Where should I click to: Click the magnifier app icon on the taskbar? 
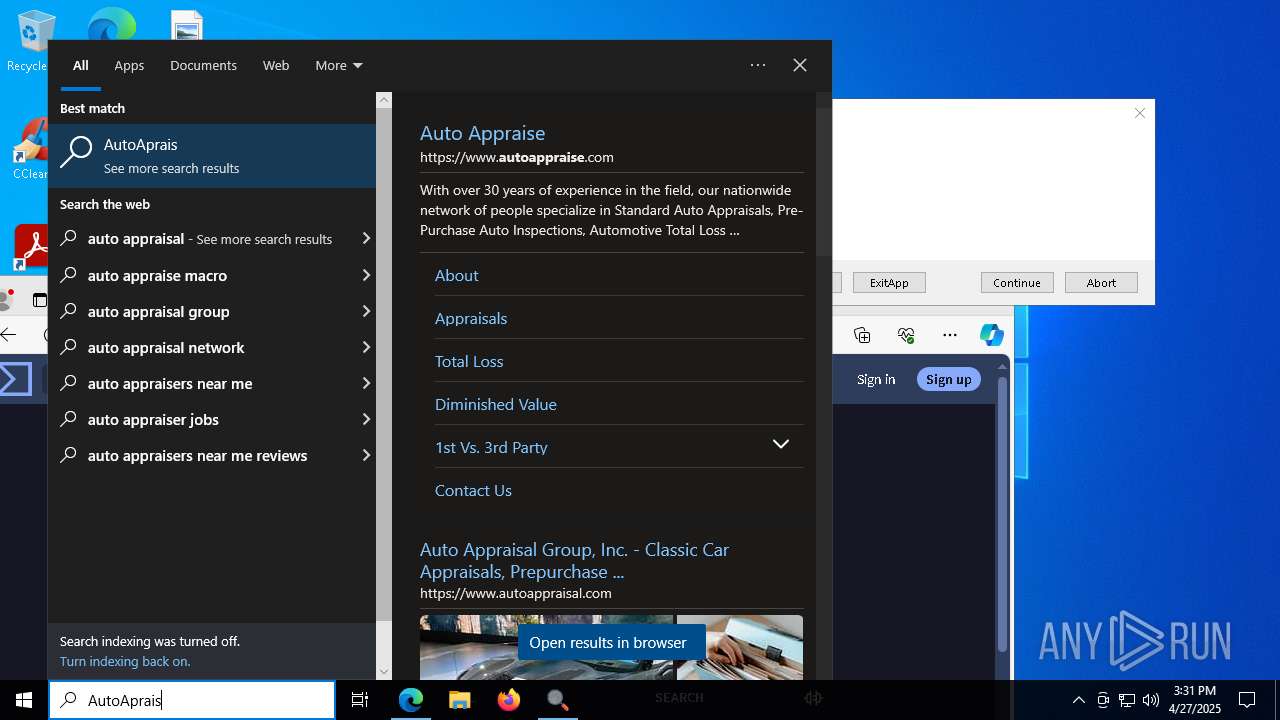(x=557, y=700)
